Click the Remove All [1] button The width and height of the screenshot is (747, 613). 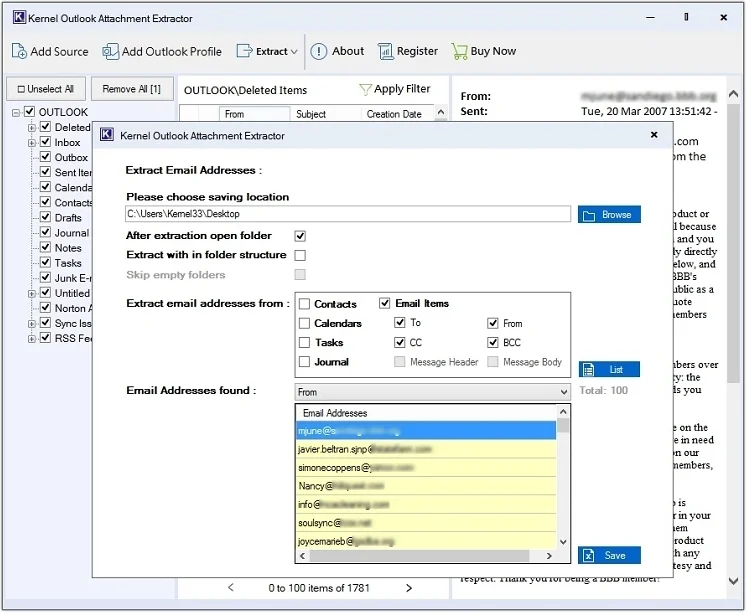tap(132, 89)
